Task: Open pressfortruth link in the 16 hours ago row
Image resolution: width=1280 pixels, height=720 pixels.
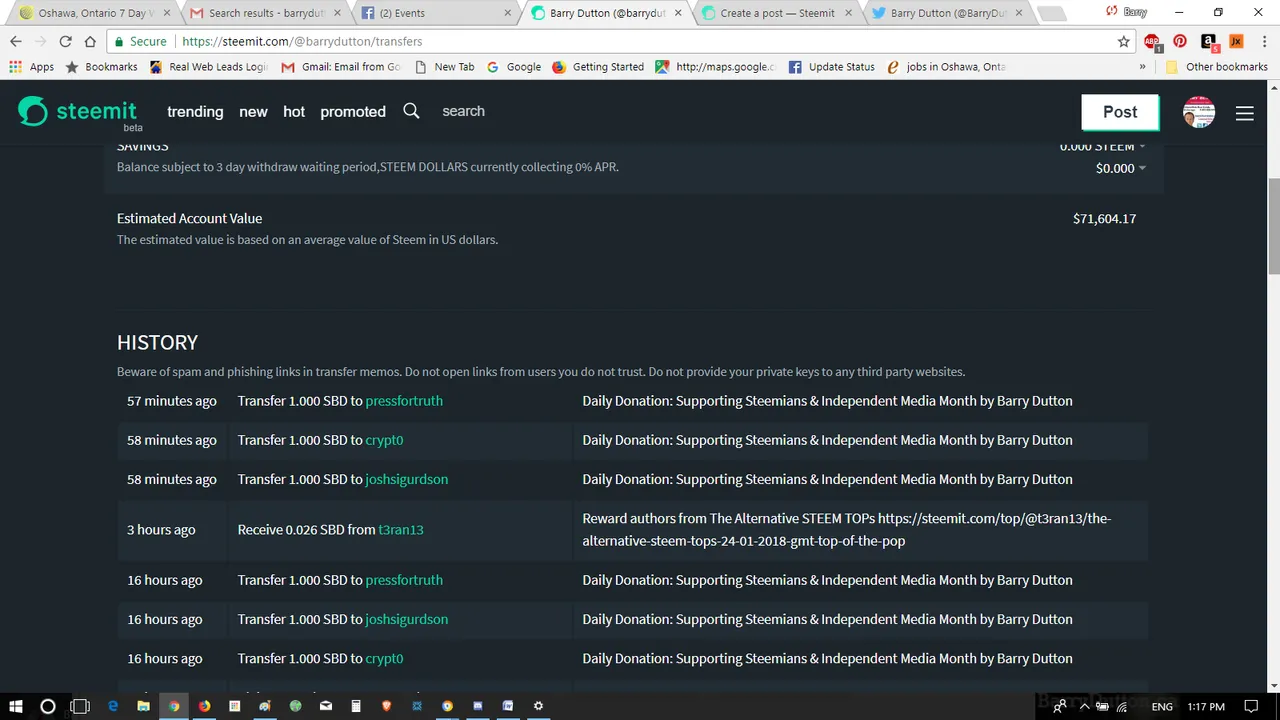Action: tap(404, 580)
